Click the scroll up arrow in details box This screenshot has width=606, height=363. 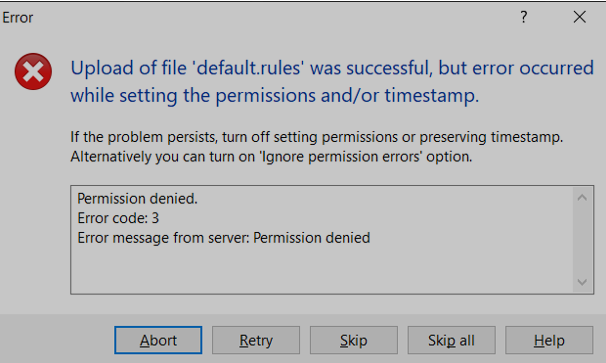pyautogui.click(x=582, y=198)
